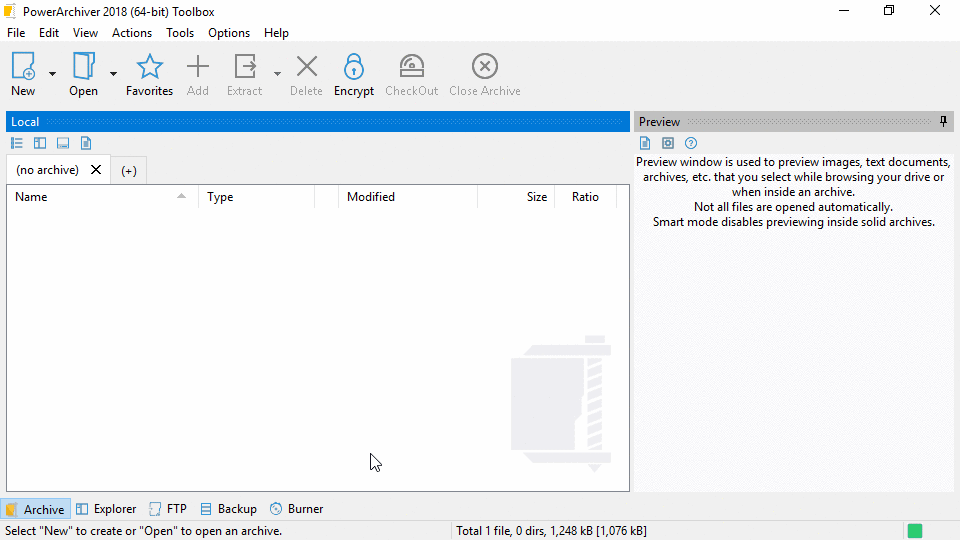Click the Local panel header bar

click(318, 121)
